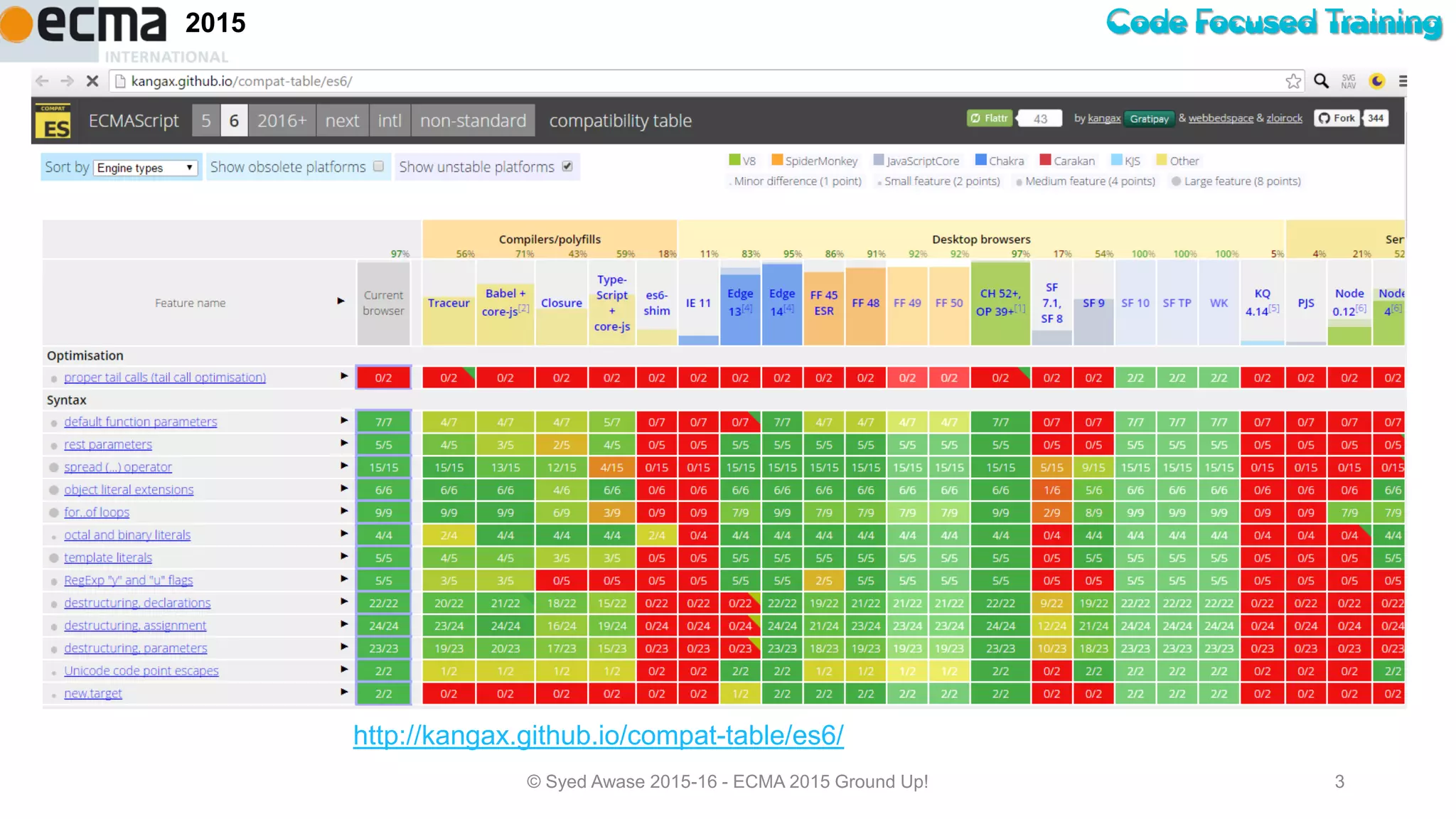This screenshot has width=1456, height=819.
Task: Expand object literal extensions row arrow
Action: 344,488
